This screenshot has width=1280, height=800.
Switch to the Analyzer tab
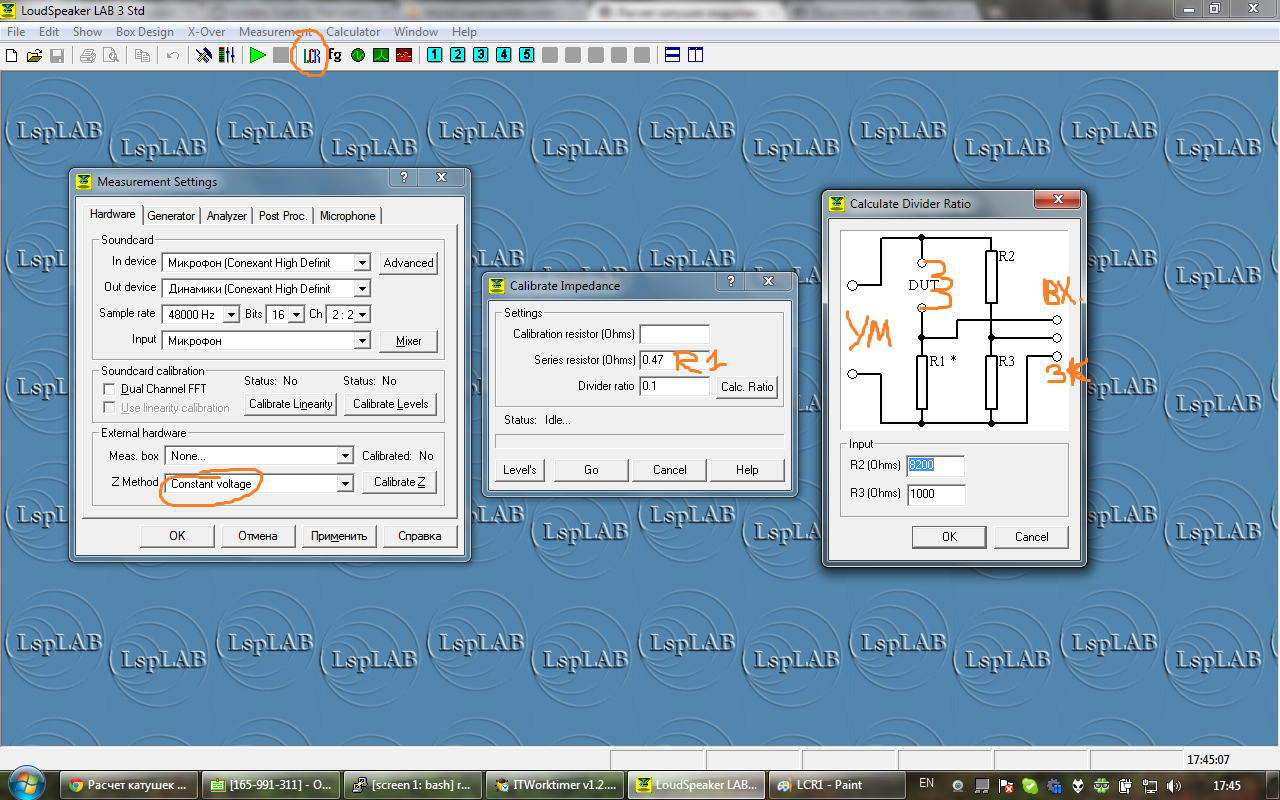pyautogui.click(x=227, y=216)
